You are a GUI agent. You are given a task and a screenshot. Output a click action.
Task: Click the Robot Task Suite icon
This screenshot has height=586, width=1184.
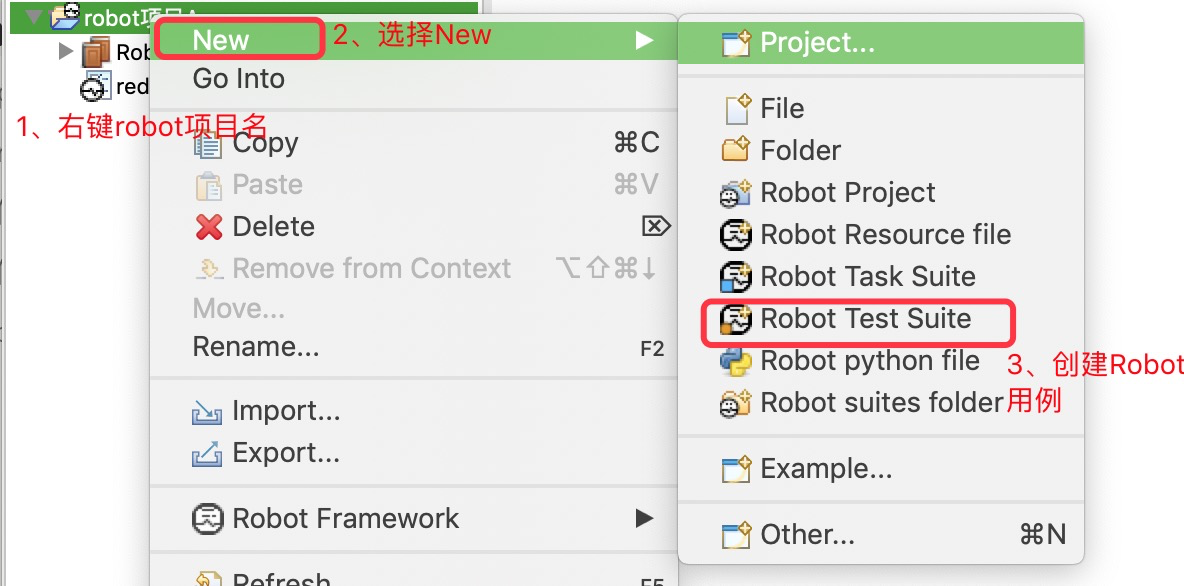coord(736,277)
